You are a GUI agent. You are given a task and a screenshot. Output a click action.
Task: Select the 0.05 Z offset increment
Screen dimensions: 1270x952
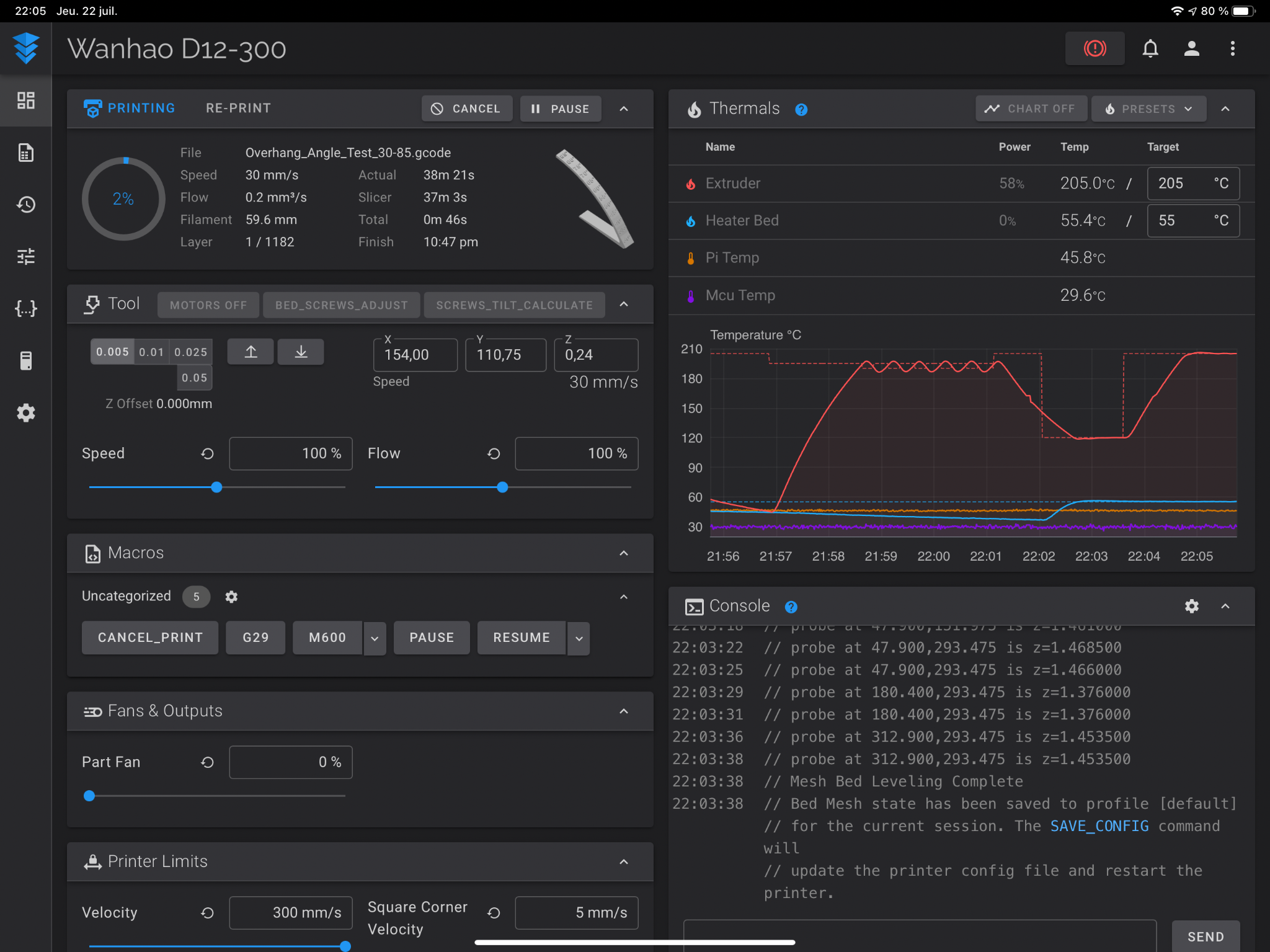pyautogui.click(x=194, y=378)
